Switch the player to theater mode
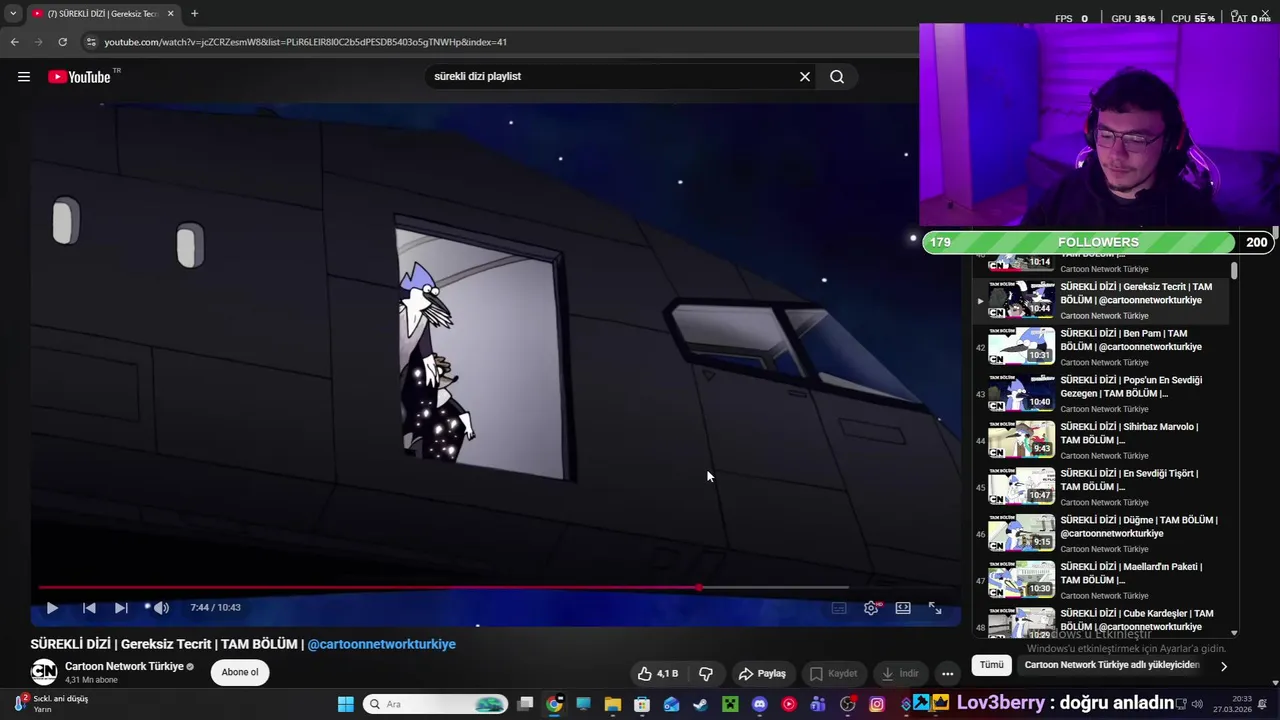 [x=903, y=607]
